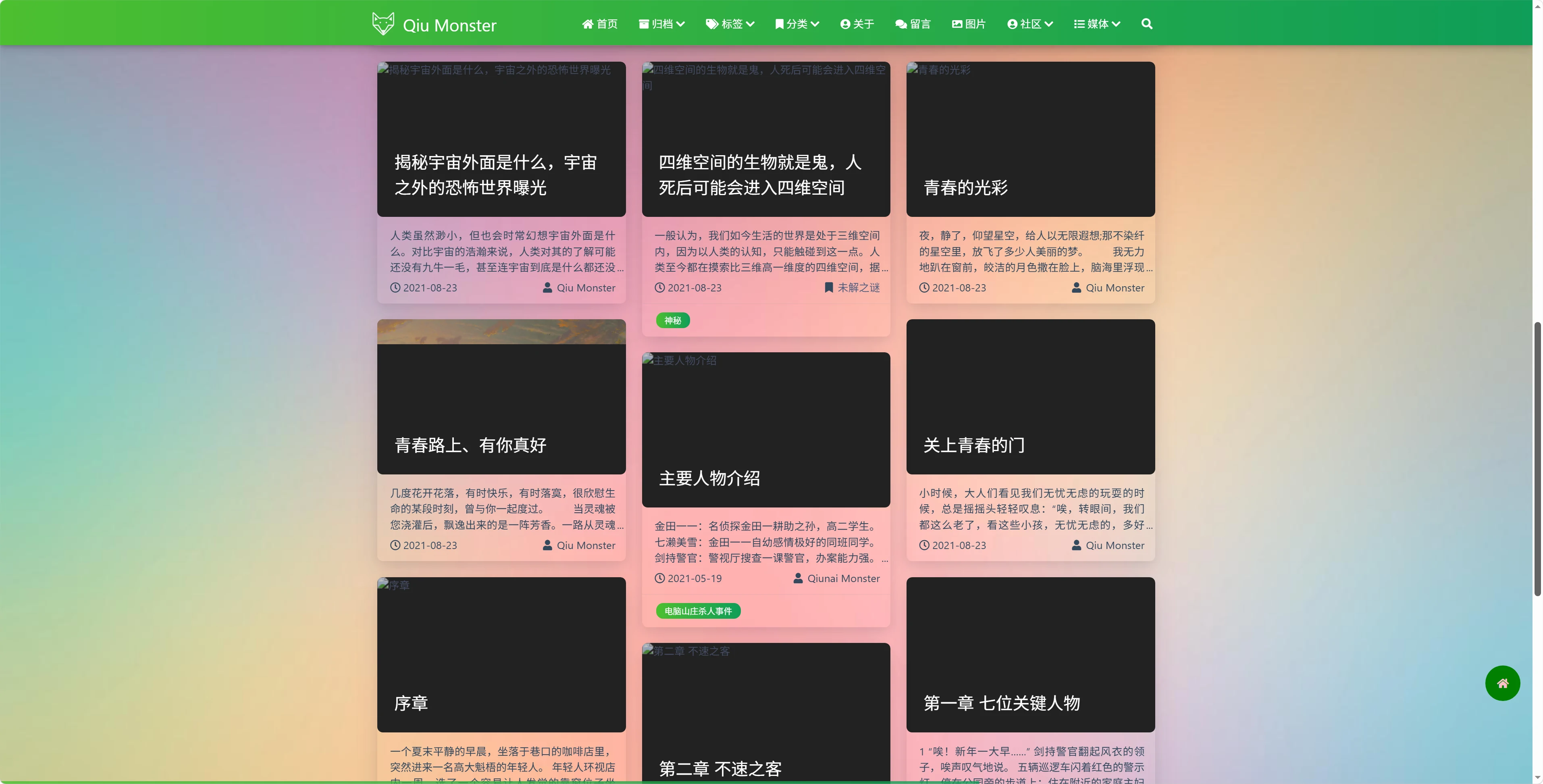Click Qiu Monster author on 青春的光彩 card
The width and height of the screenshot is (1543, 784).
(1115, 287)
